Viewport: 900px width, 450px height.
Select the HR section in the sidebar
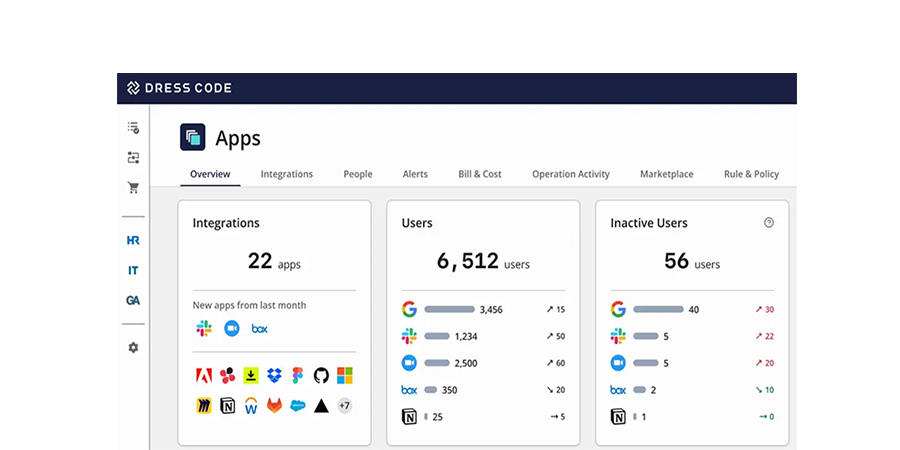point(133,241)
